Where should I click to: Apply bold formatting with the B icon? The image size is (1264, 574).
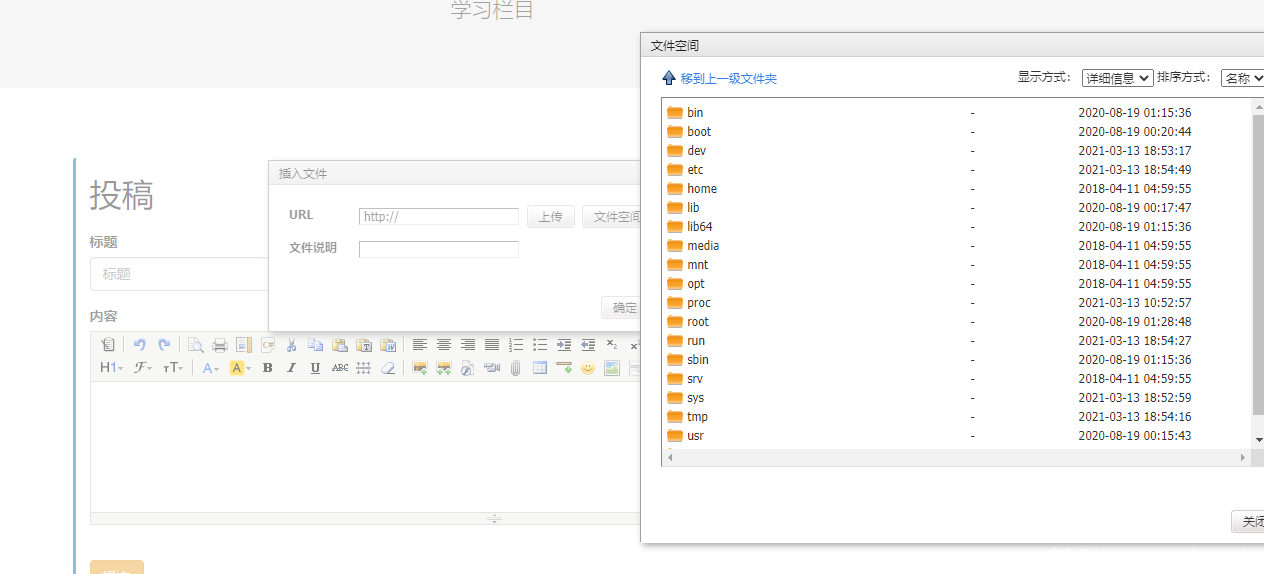267,368
